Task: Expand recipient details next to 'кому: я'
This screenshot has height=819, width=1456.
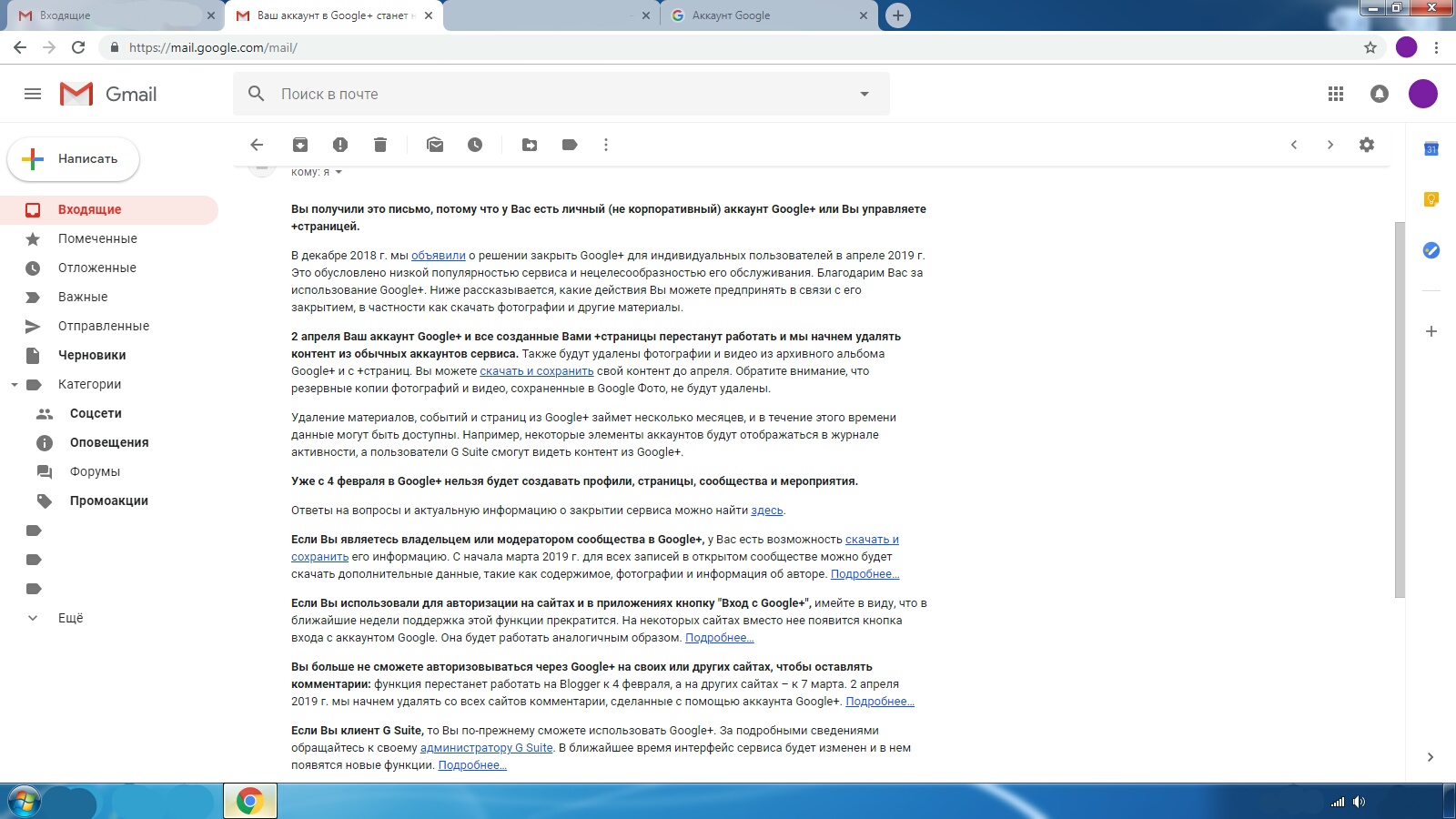Action: [339, 172]
